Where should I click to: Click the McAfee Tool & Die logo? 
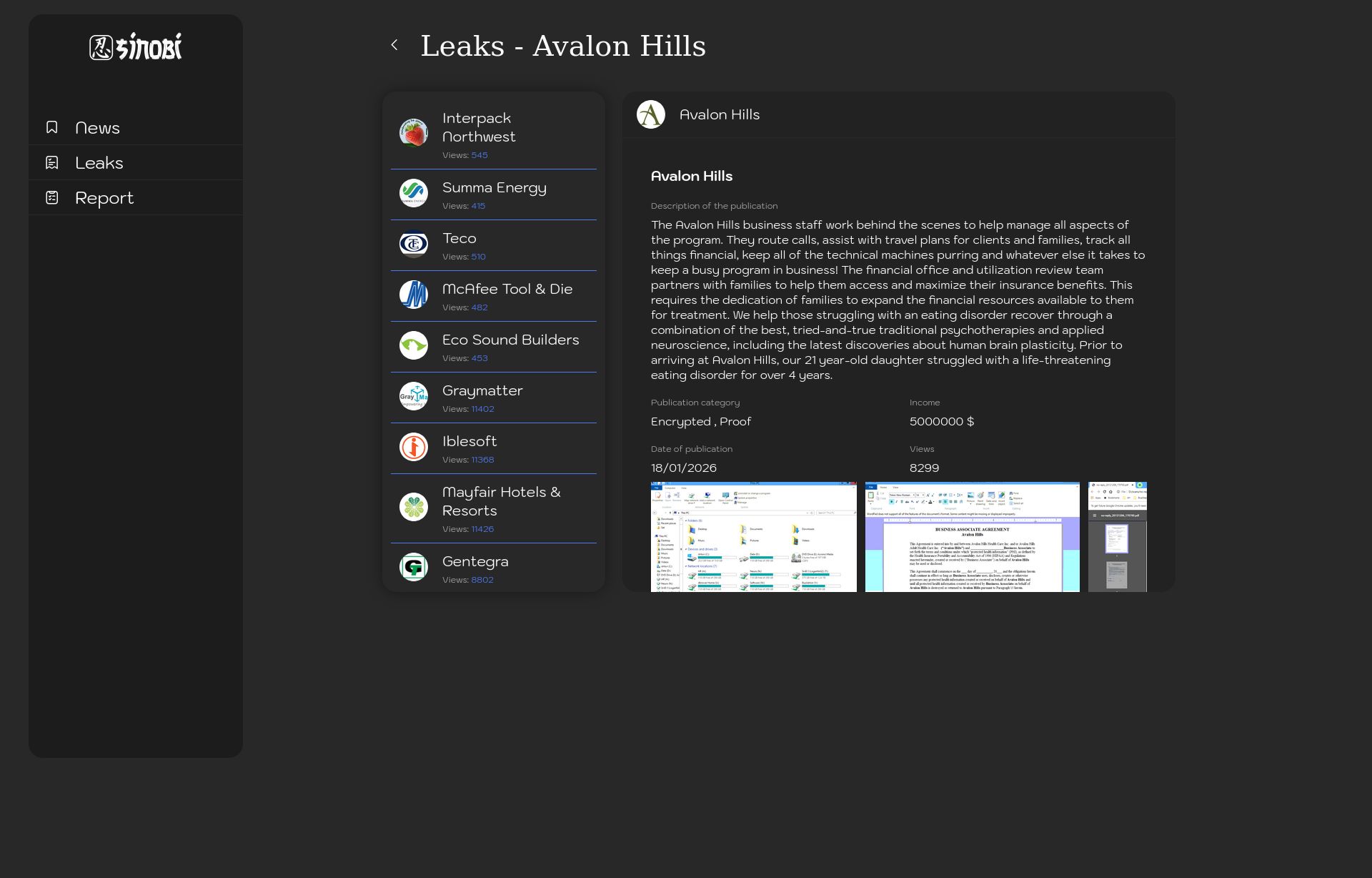click(413, 295)
